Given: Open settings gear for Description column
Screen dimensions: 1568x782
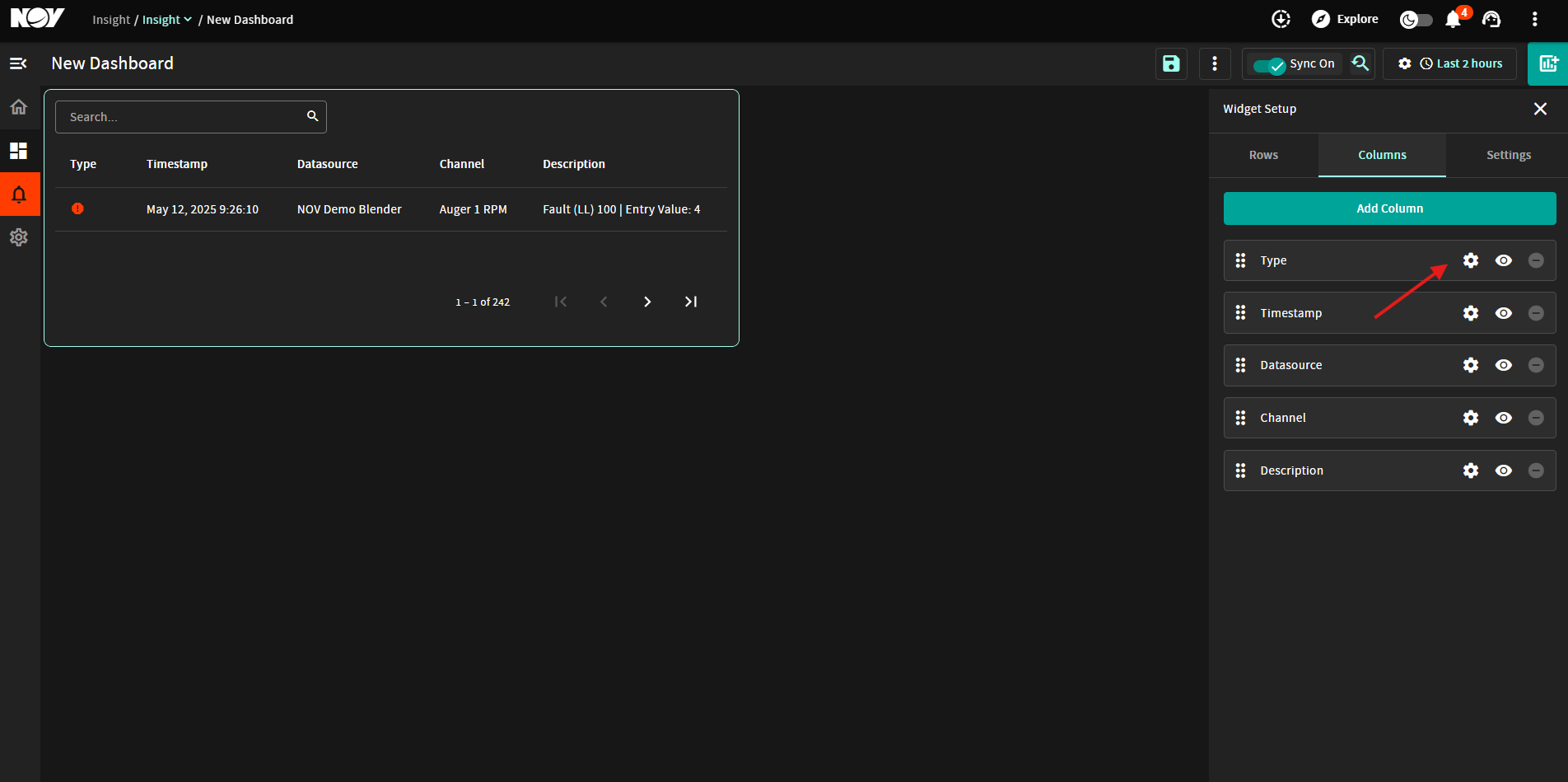Looking at the screenshot, I should click(x=1471, y=471).
